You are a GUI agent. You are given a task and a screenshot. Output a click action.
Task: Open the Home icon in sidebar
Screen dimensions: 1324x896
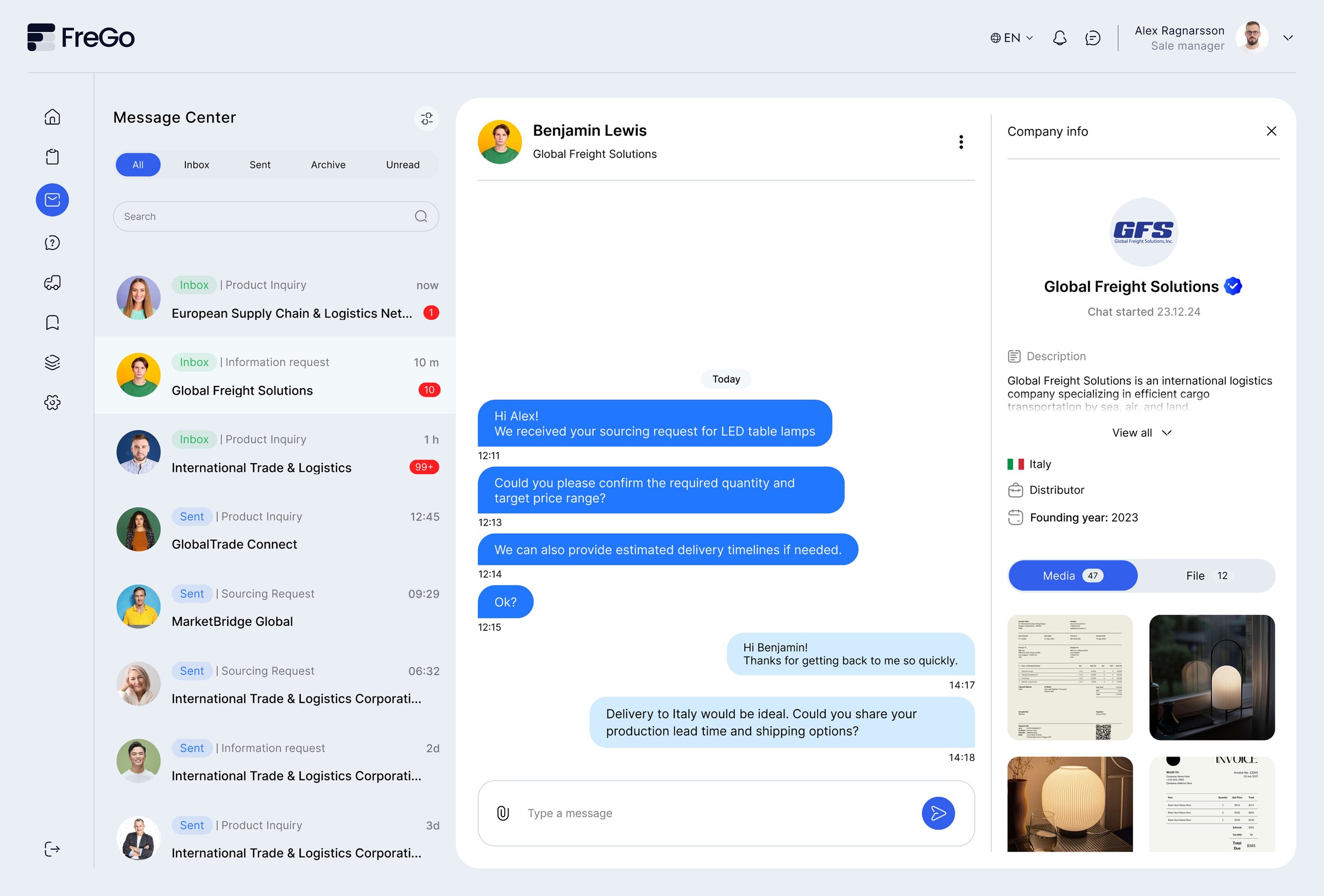click(52, 117)
